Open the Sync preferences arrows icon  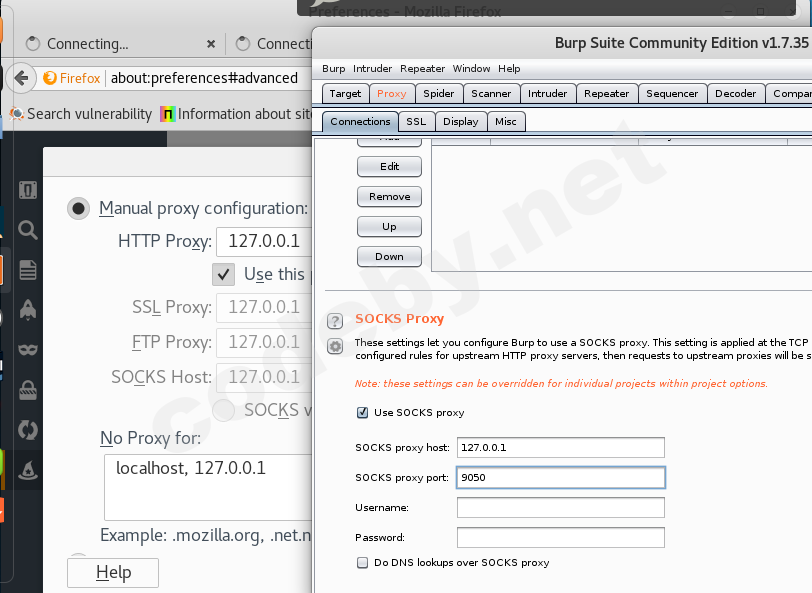point(28,430)
